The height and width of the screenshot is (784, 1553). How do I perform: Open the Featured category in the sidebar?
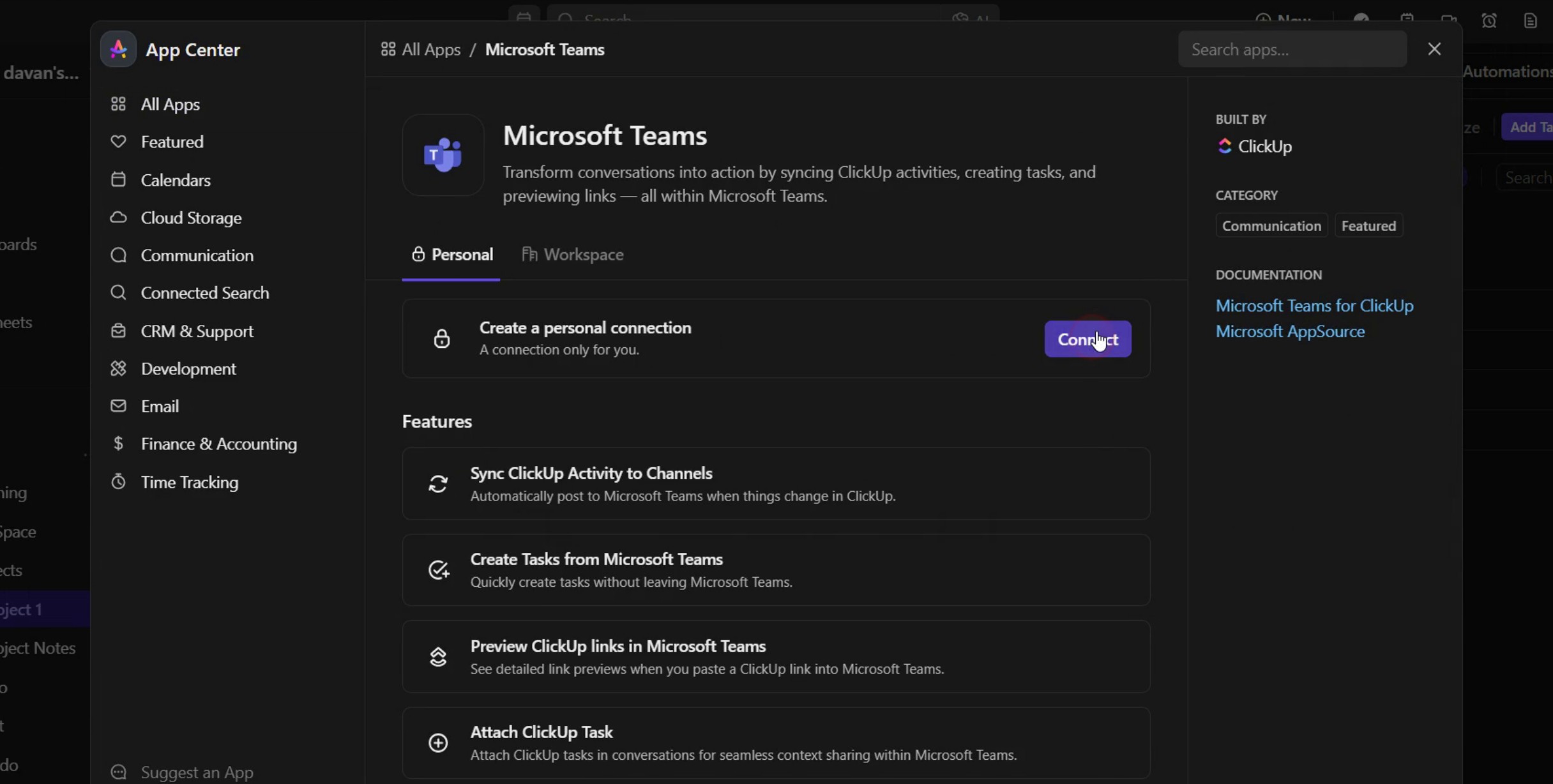pyautogui.click(x=171, y=142)
